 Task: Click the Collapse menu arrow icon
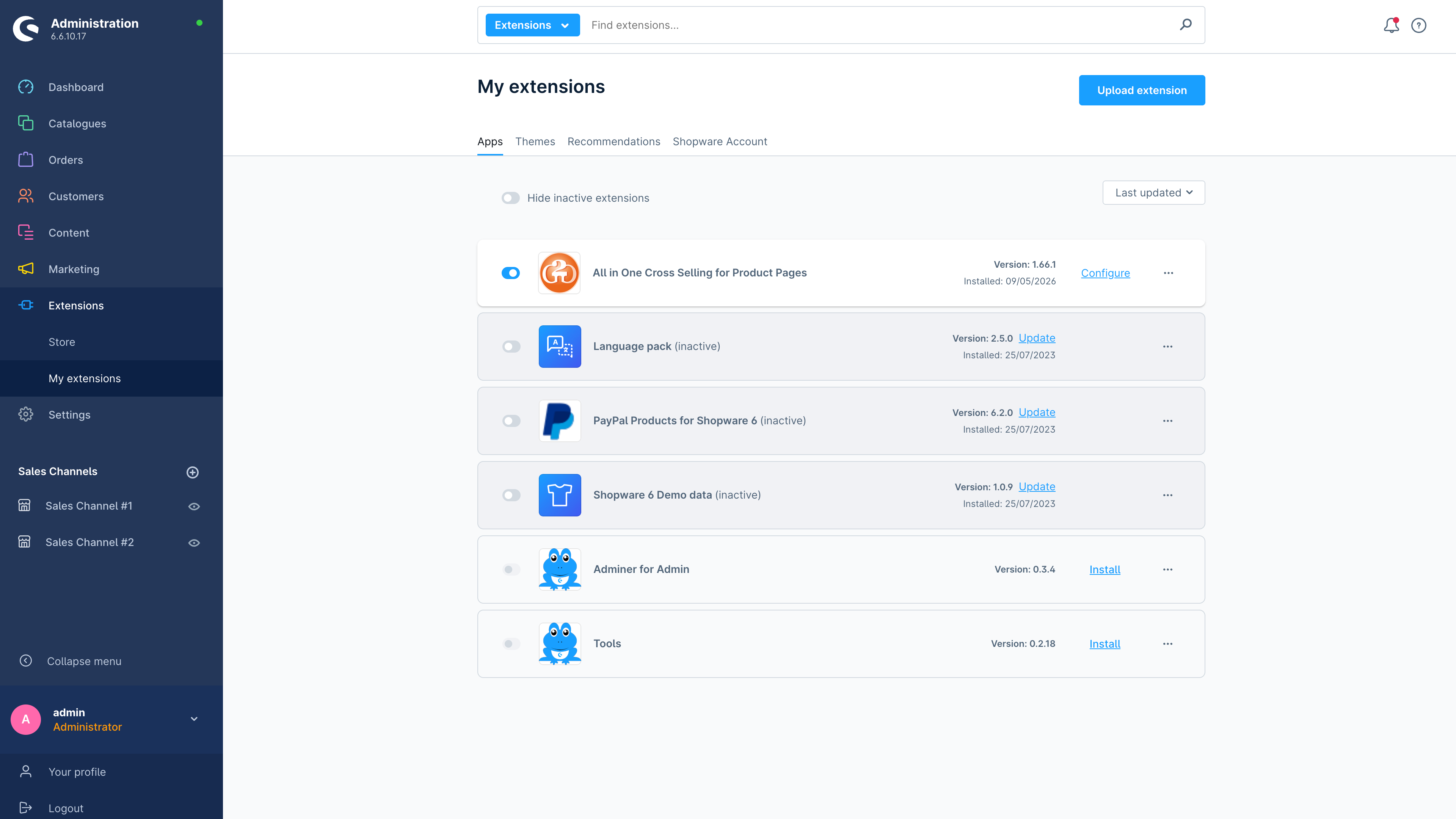click(x=26, y=661)
